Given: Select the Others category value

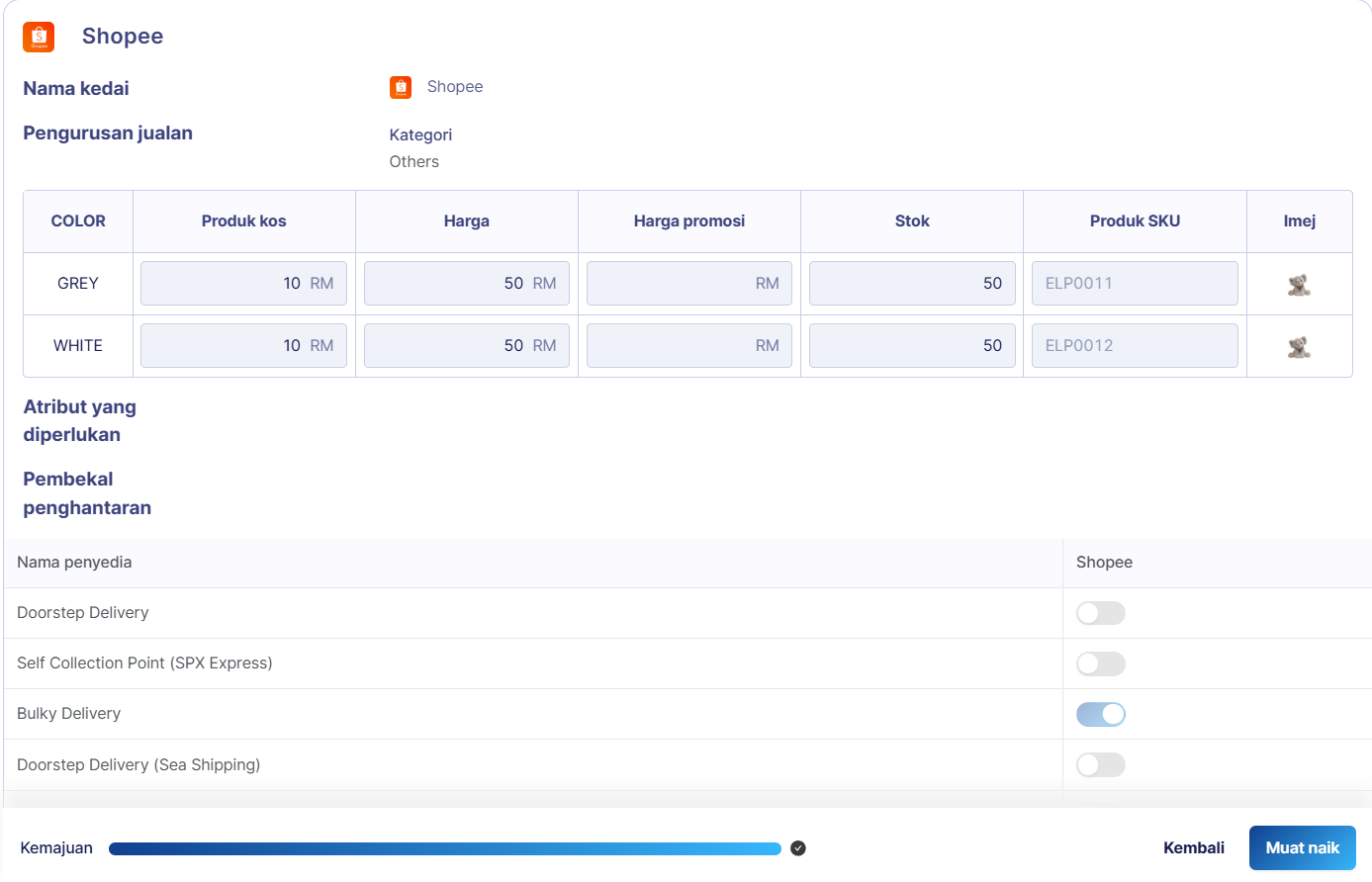Looking at the screenshot, I should tap(414, 162).
